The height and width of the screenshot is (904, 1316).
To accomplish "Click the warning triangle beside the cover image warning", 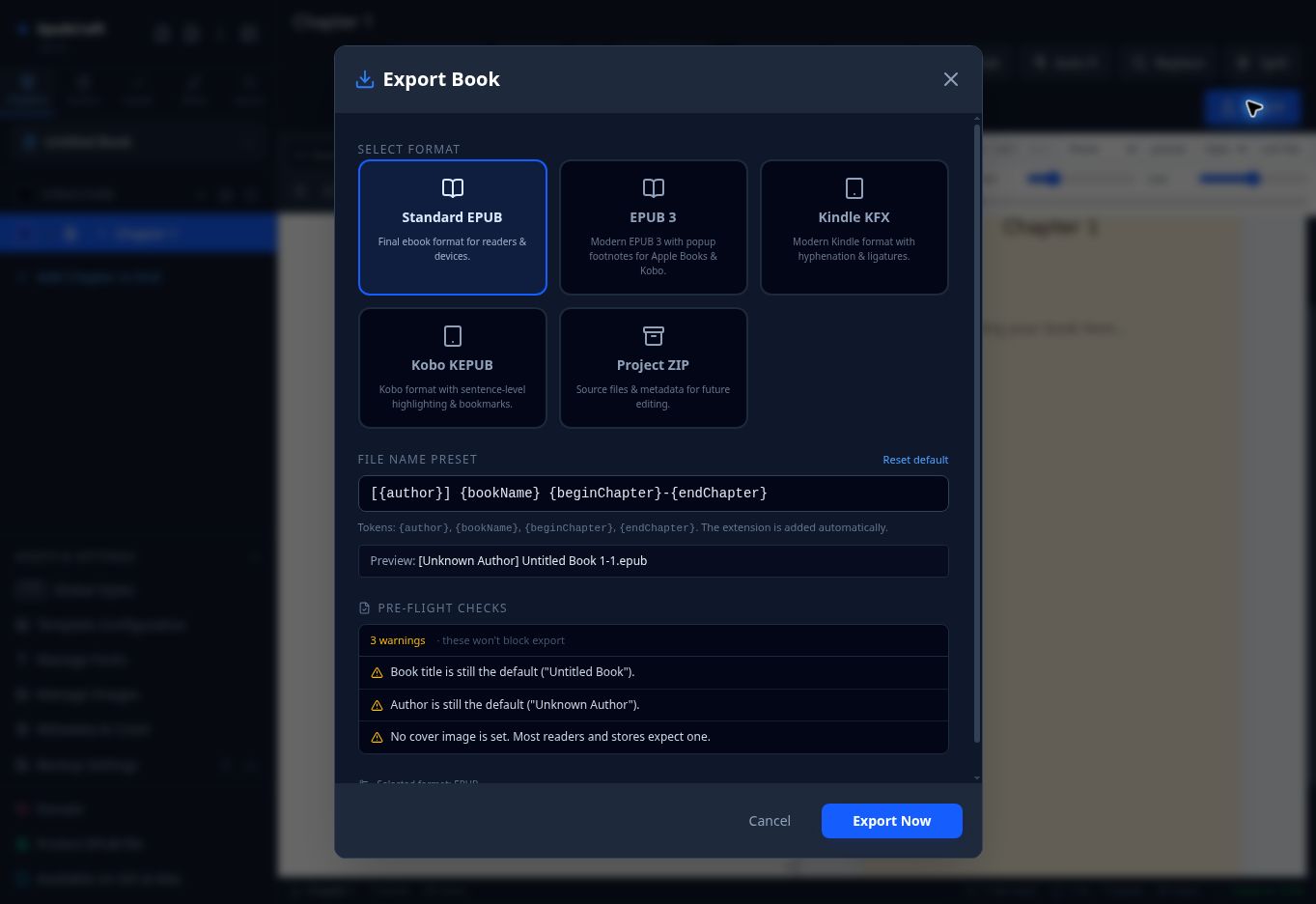I will pos(378,737).
